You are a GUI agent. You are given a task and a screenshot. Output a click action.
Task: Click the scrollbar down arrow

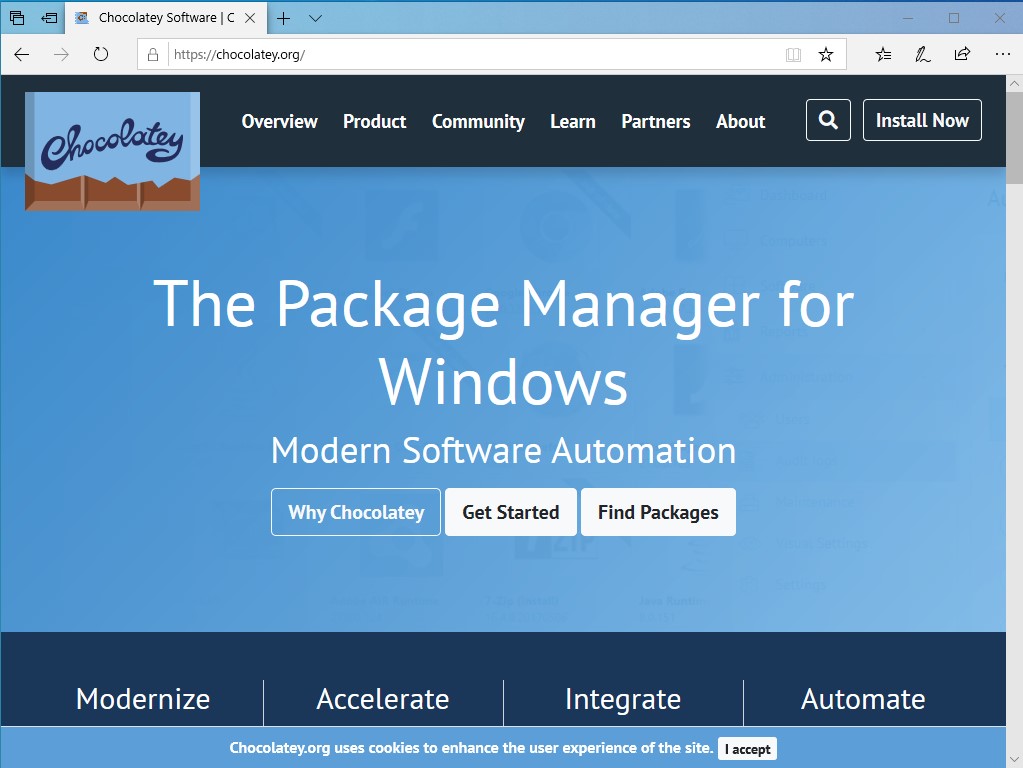(x=1014, y=760)
